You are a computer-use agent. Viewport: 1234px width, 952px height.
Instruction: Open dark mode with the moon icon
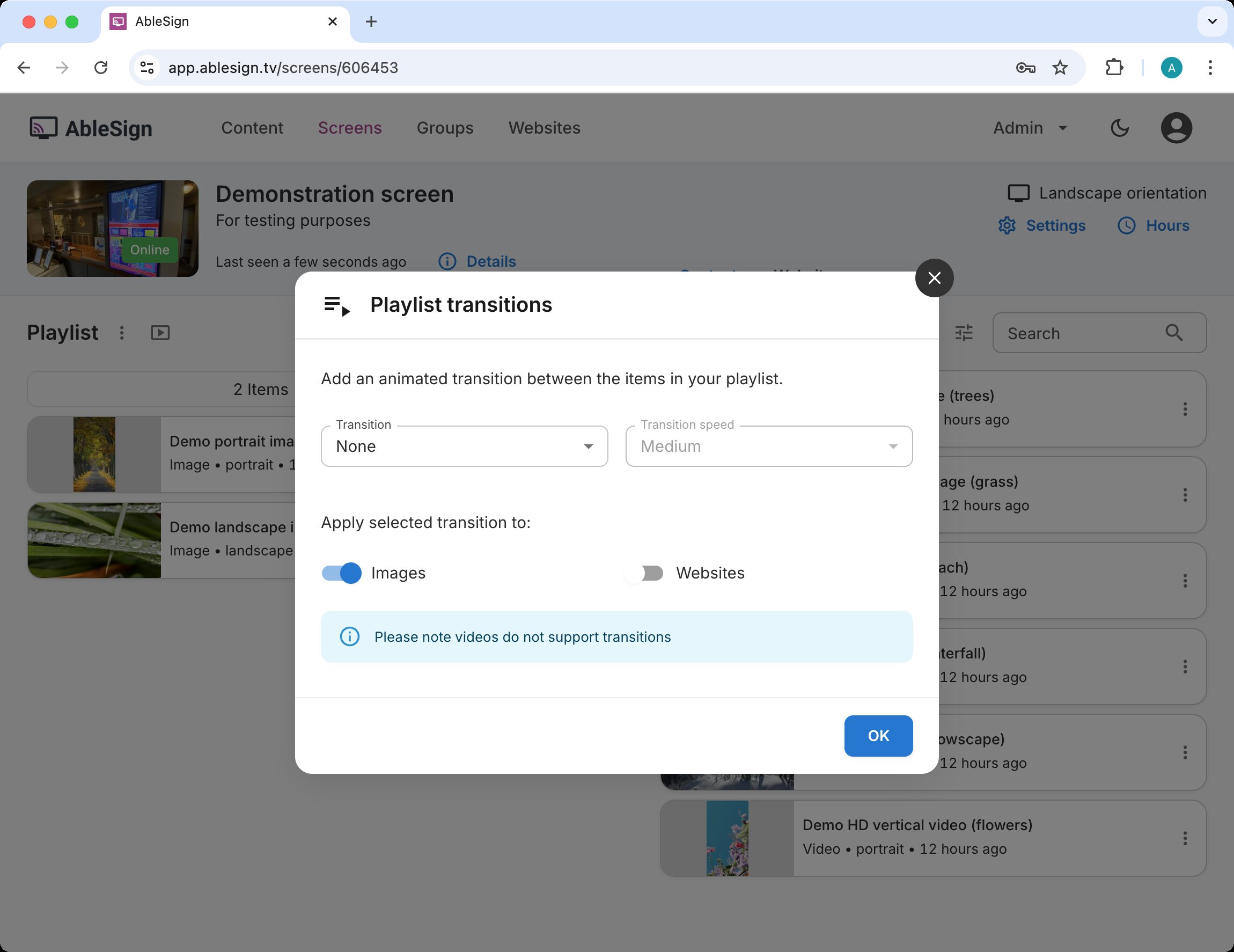1119,128
